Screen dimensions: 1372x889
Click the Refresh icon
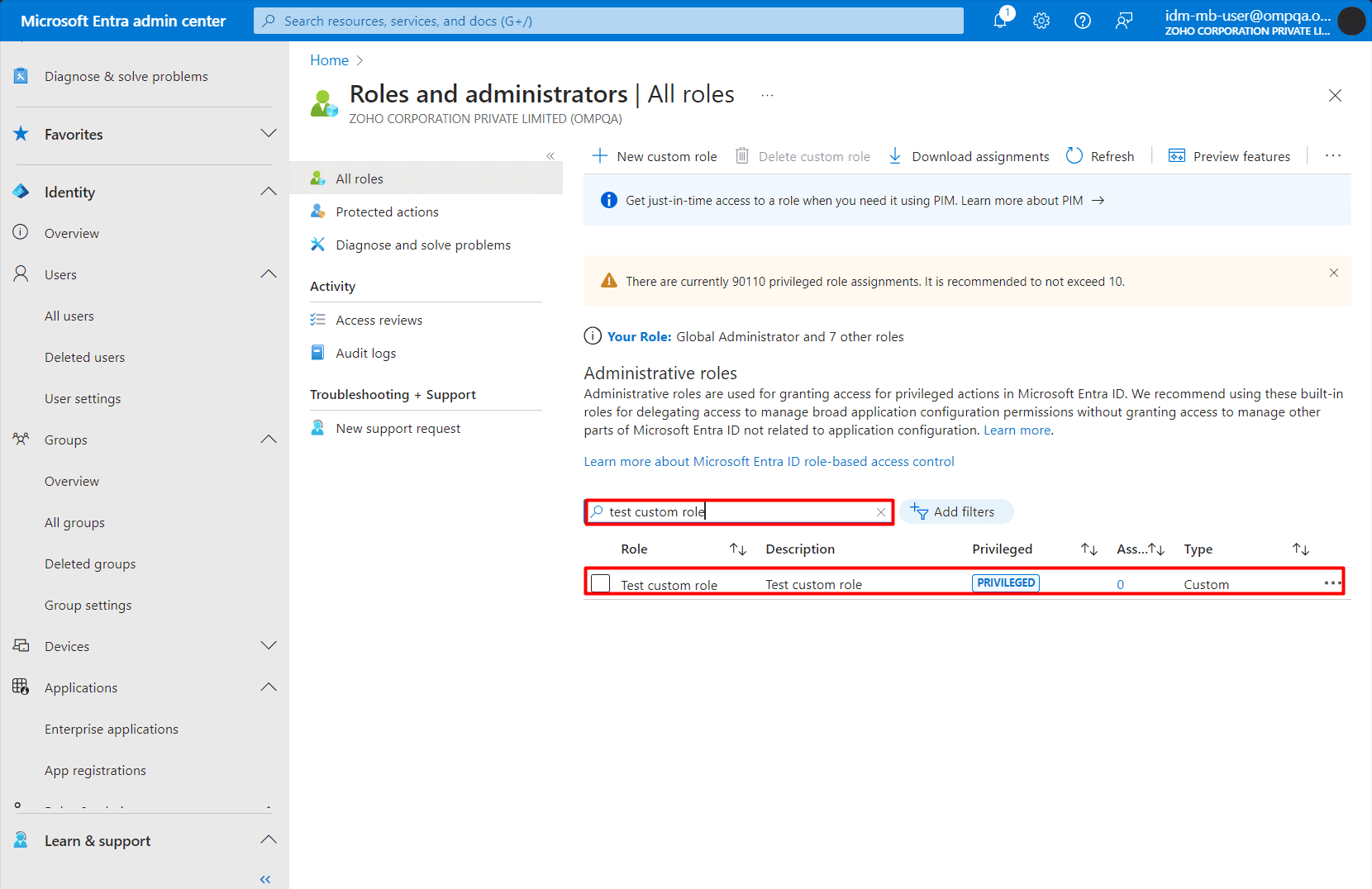[1074, 155]
